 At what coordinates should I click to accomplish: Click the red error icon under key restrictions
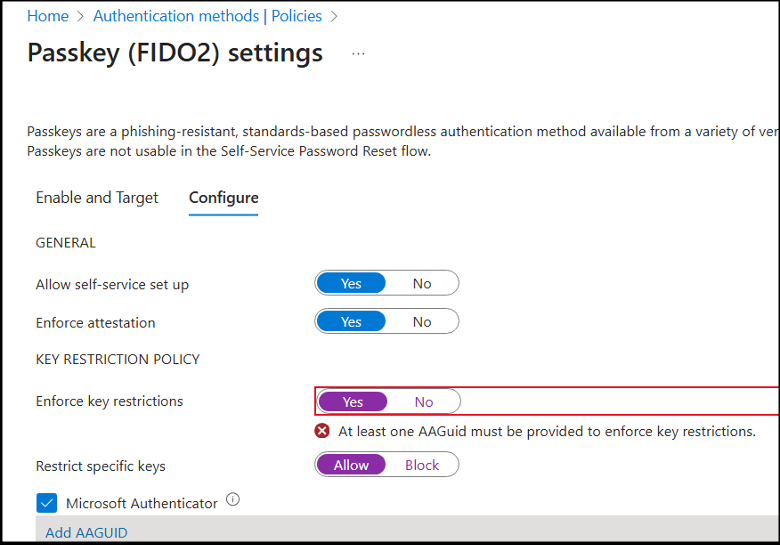(x=322, y=431)
